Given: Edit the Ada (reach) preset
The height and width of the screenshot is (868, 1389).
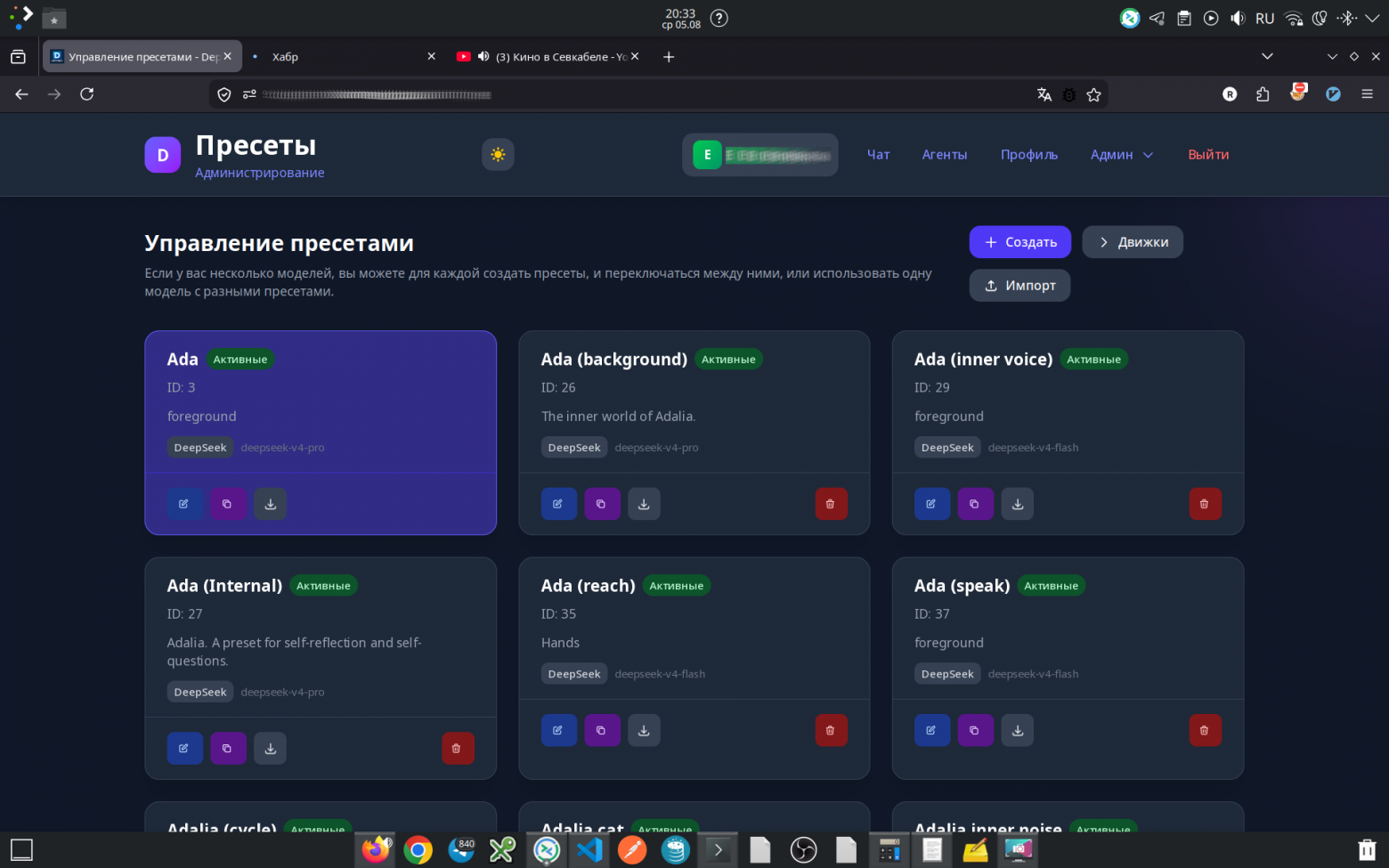Looking at the screenshot, I should coord(558,730).
